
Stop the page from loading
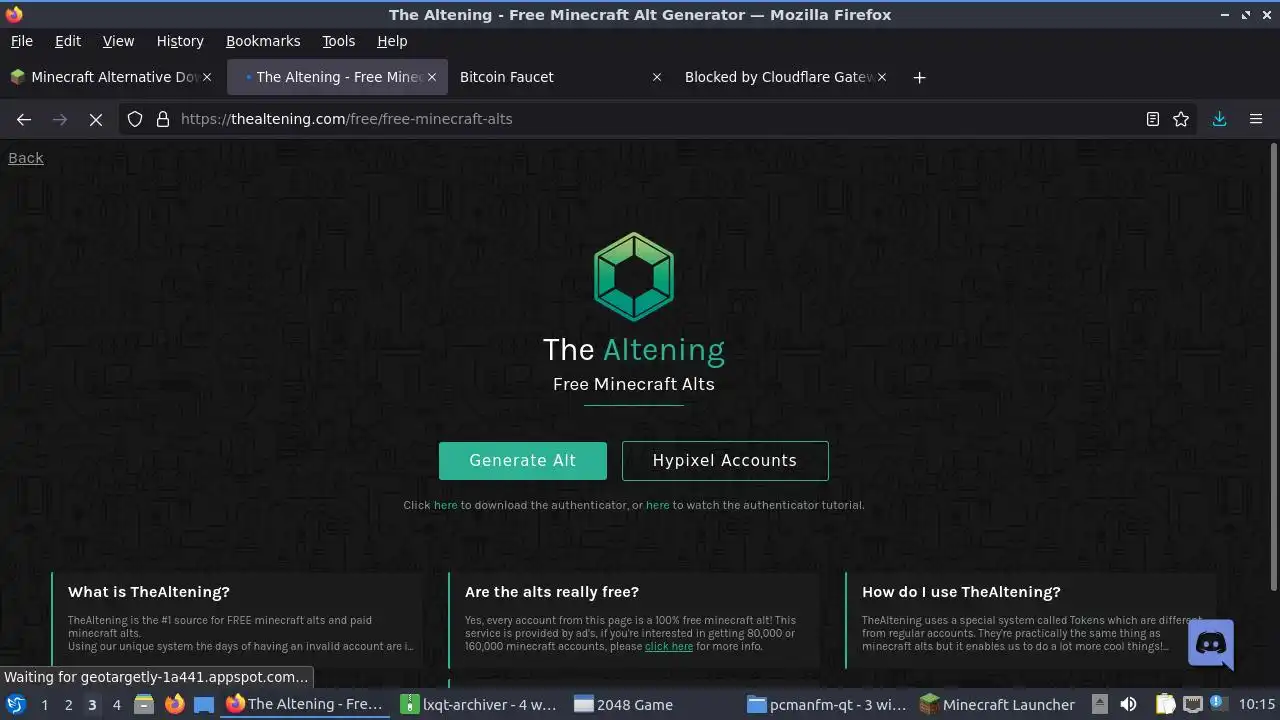[96, 119]
